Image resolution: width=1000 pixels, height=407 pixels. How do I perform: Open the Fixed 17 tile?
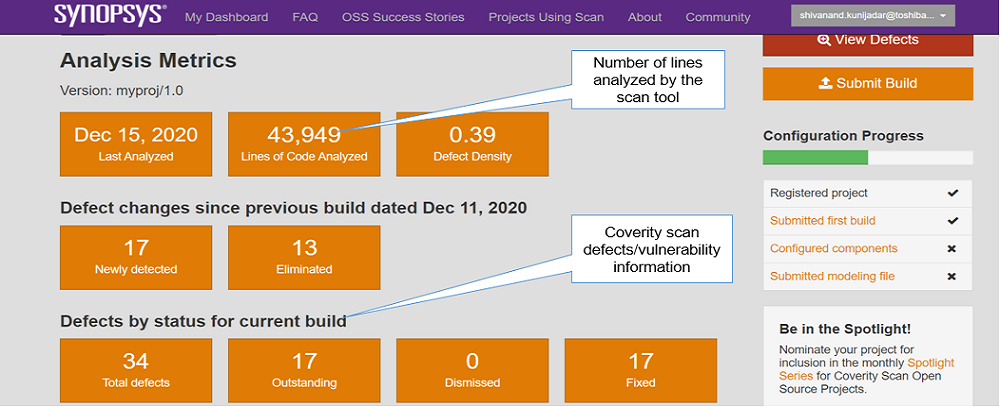(640, 371)
